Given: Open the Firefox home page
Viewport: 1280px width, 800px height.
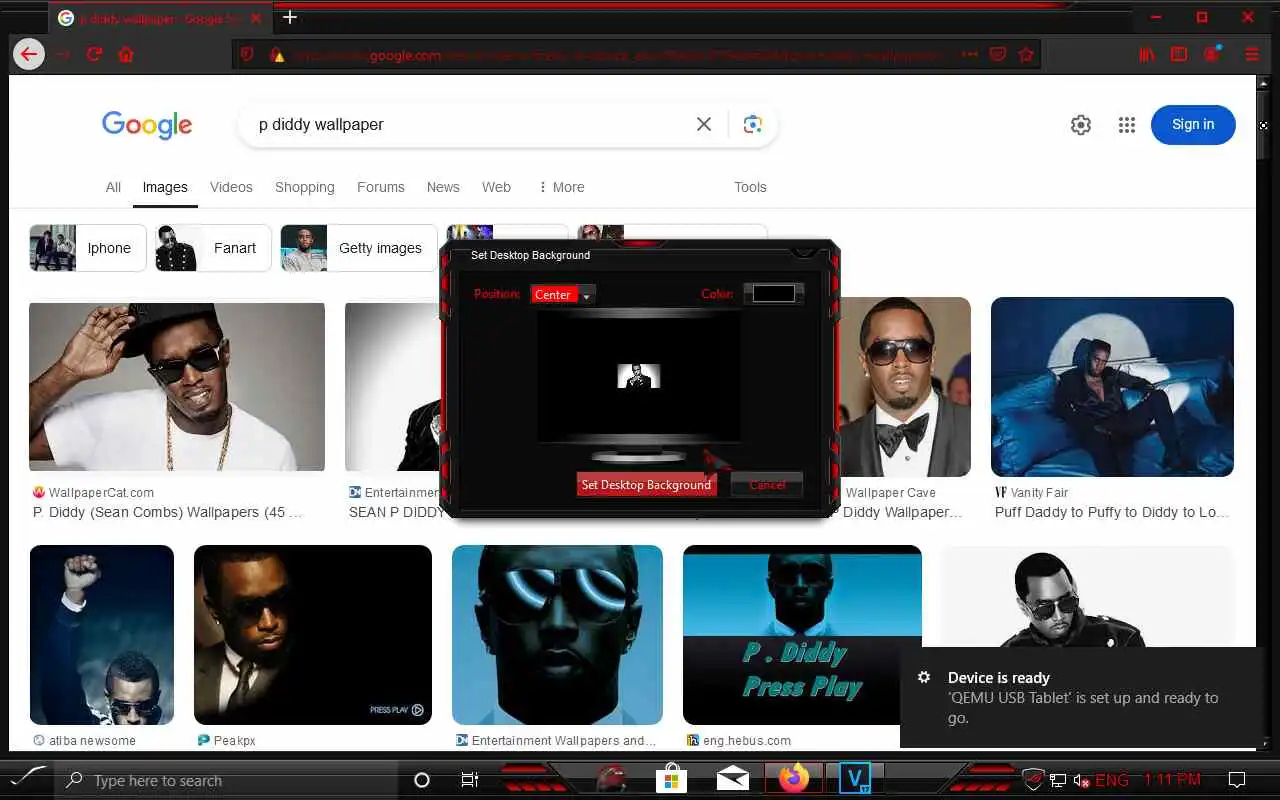Looking at the screenshot, I should 126,54.
